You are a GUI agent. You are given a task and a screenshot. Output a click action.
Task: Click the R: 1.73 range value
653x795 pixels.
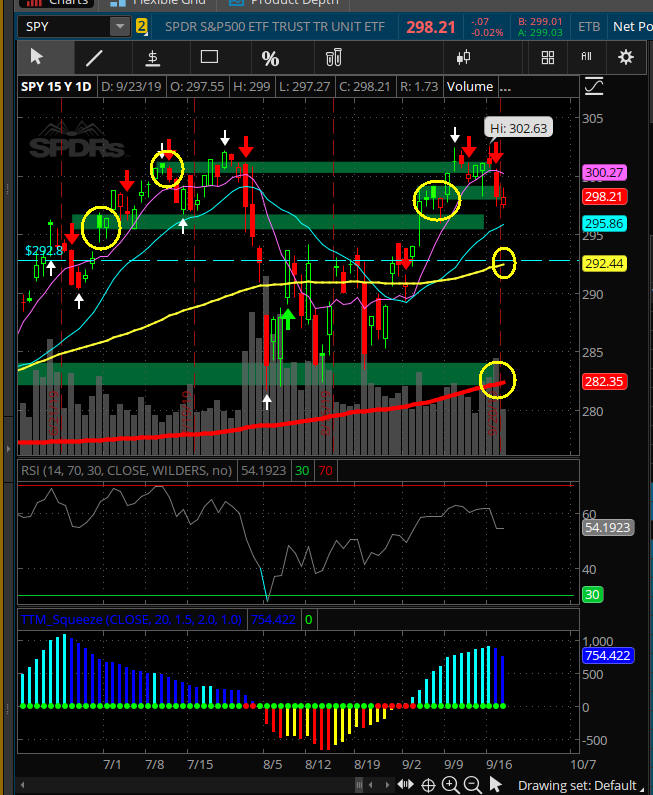(x=419, y=87)
